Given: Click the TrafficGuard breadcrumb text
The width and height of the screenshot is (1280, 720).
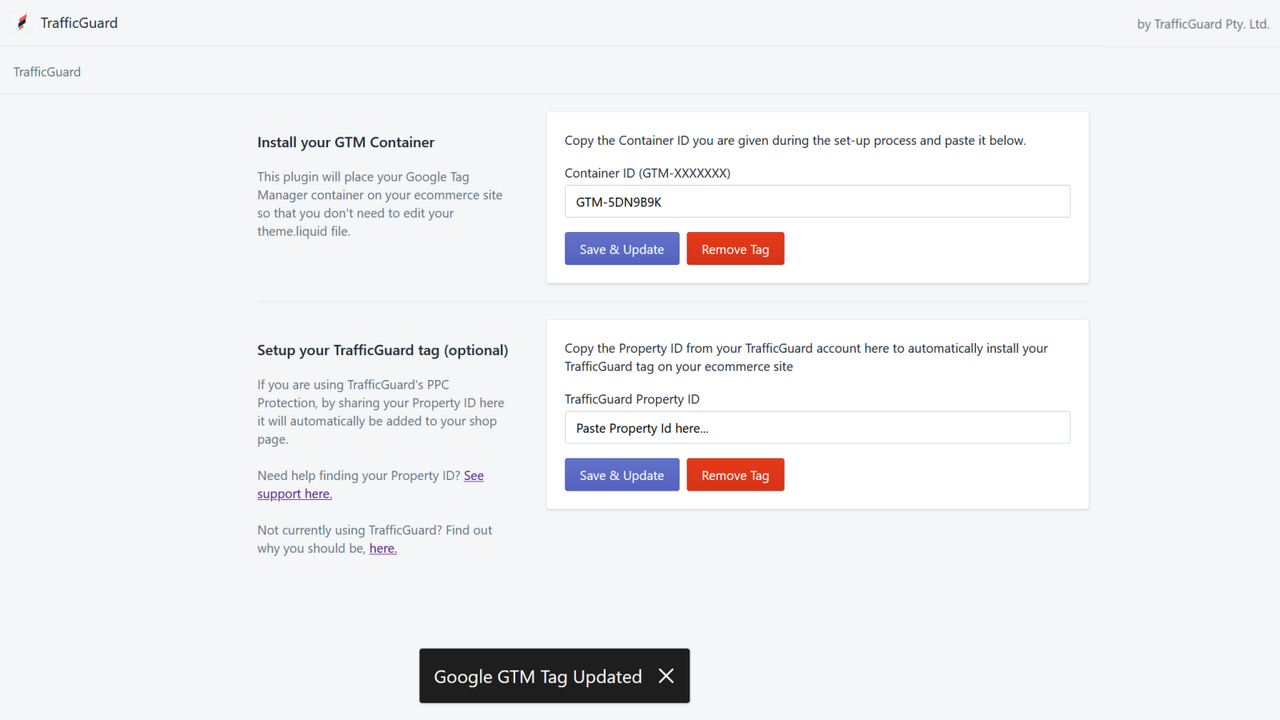Looking at the screenshot, I should [47, 72].
